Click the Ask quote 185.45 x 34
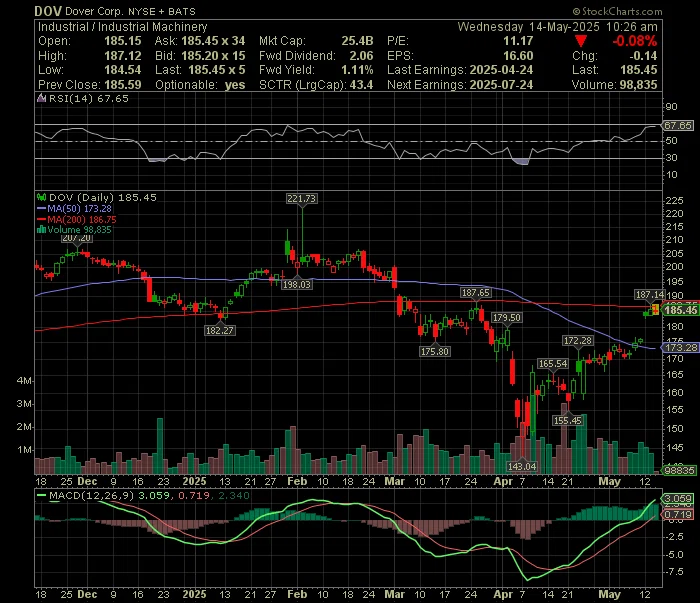700x603 pixels. 213,41
